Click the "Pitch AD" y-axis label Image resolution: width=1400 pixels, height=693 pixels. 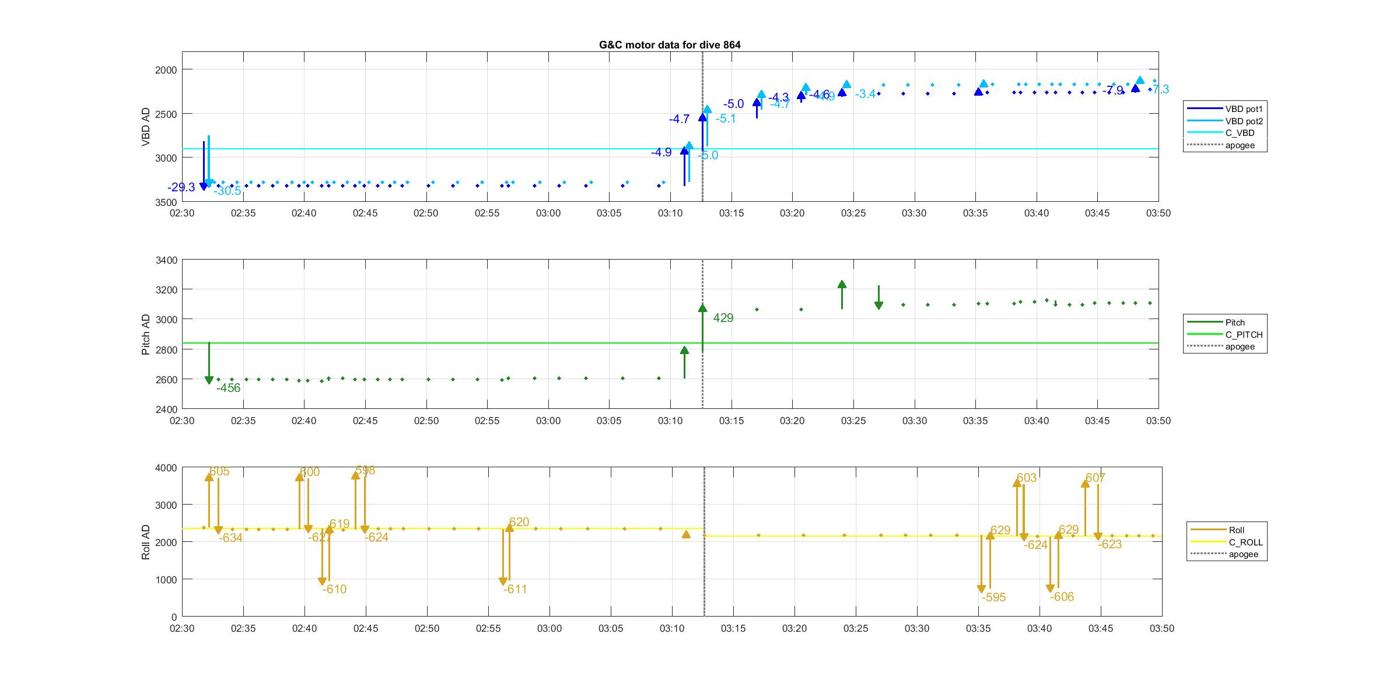146,334
